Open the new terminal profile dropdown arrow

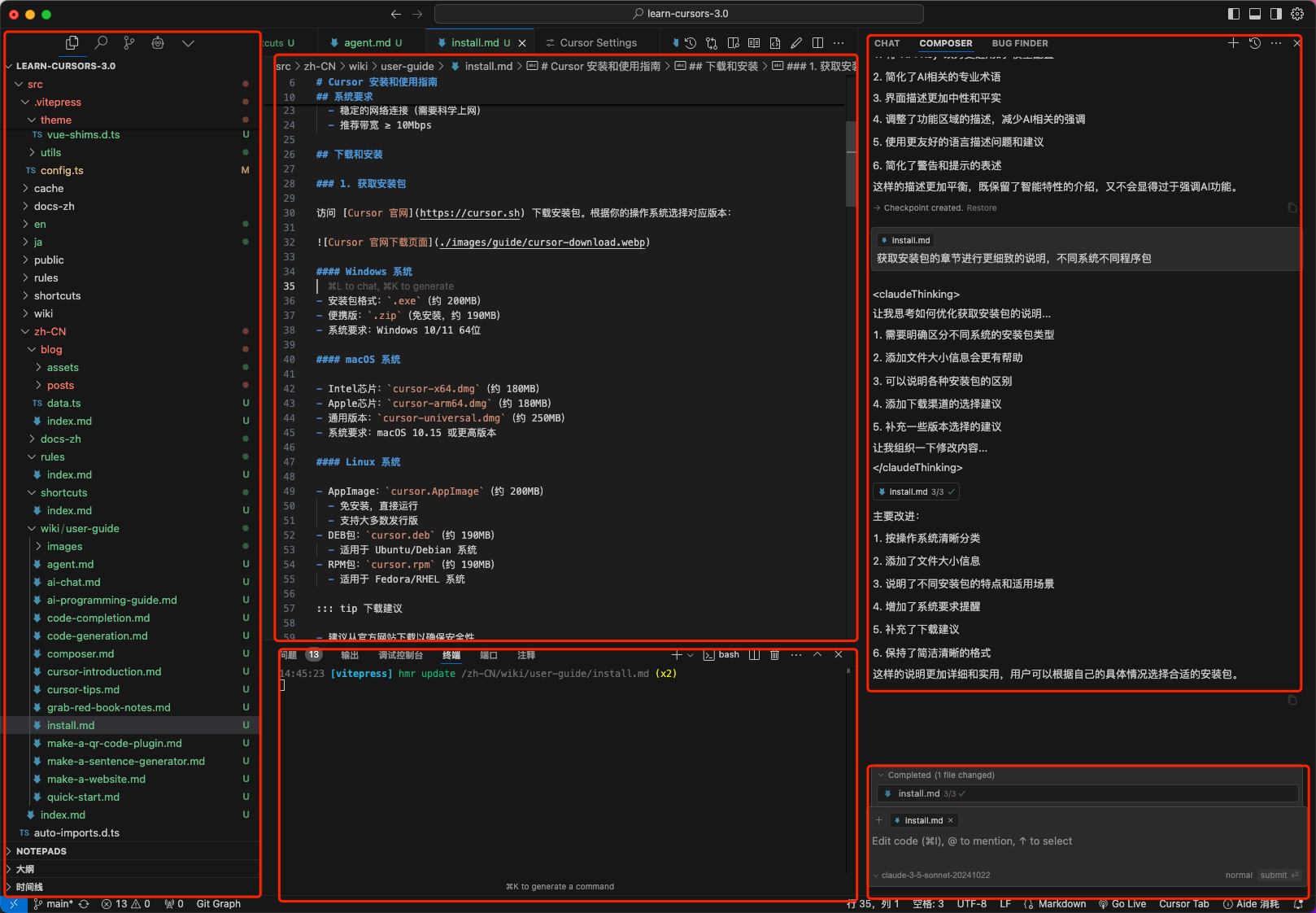(x=691, y=655)
